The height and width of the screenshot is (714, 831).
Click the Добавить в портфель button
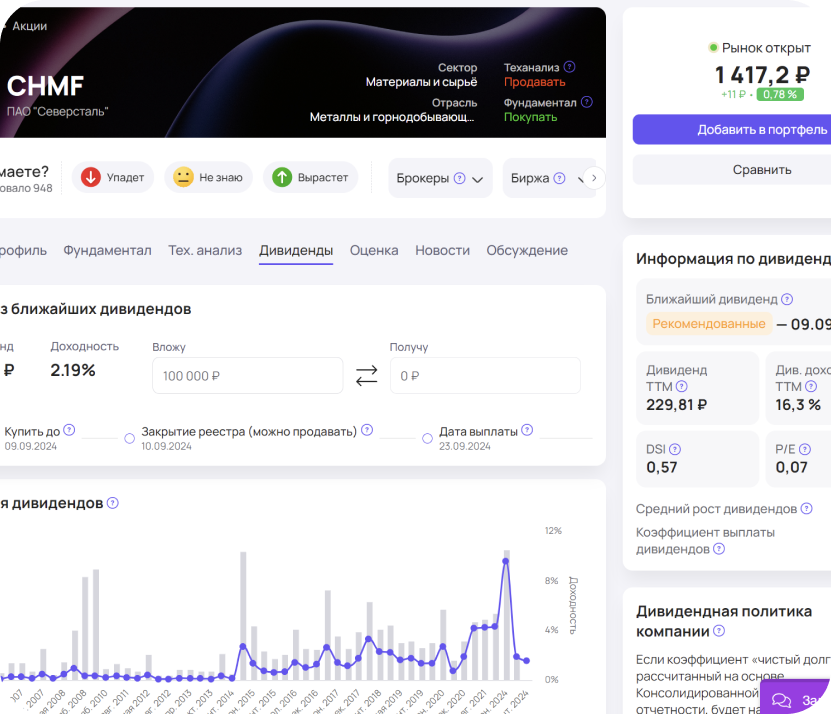pyautogui.click(x=732, y=129)
